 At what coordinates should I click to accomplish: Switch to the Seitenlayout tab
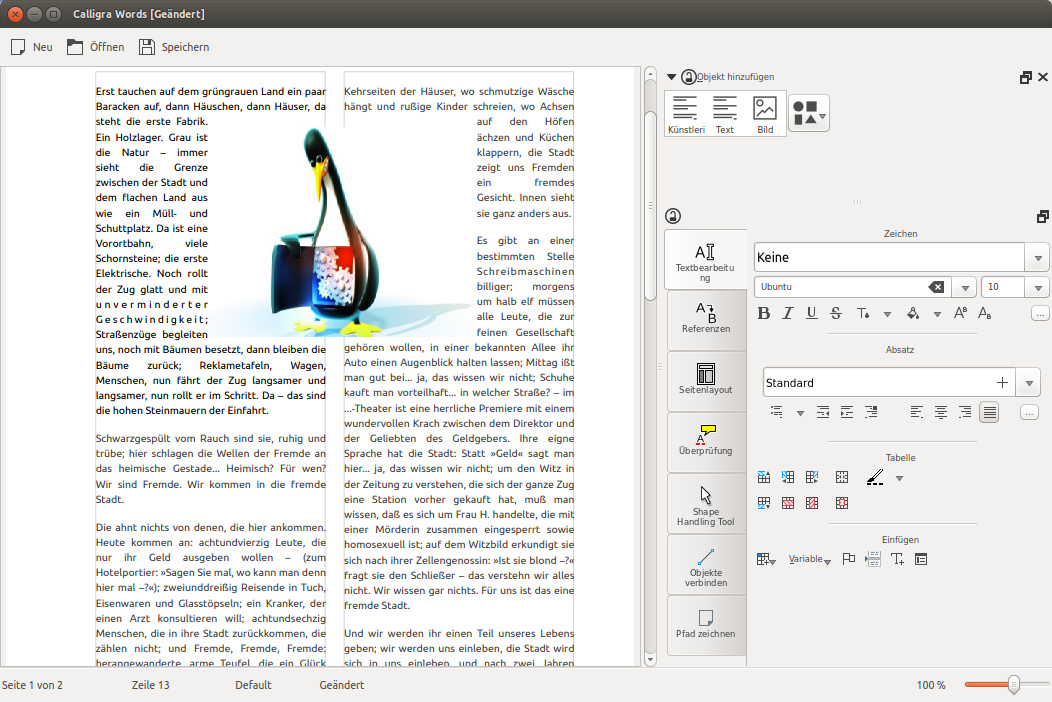click(706, 380)
